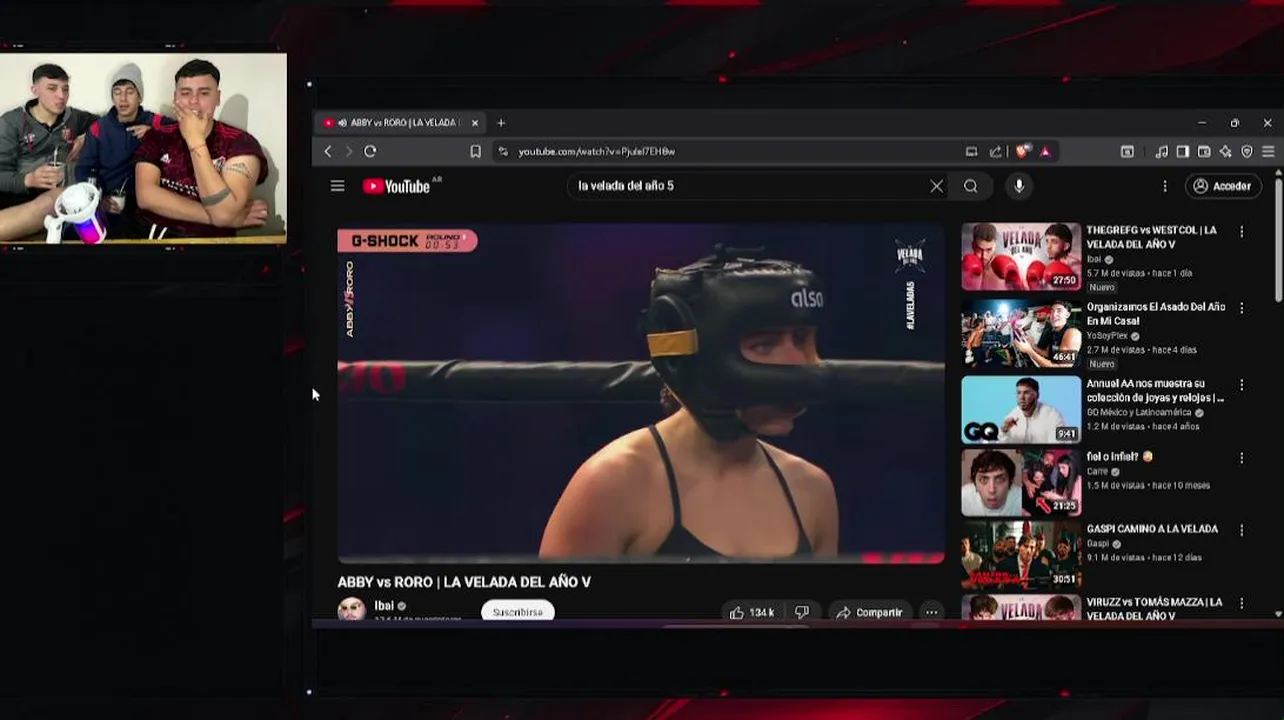Like the video showing 134 k
The height and width of the screenshot is (720, 1284).
[753, 612]
